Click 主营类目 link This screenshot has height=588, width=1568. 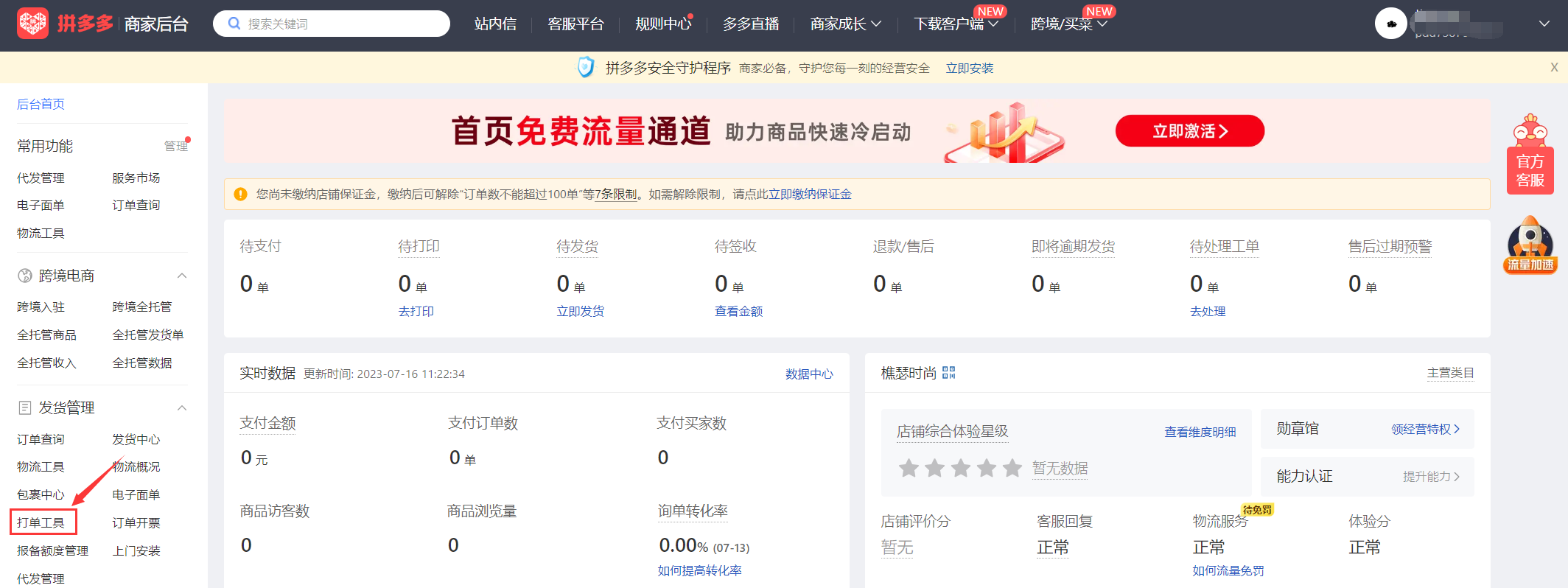(1450, 373)
